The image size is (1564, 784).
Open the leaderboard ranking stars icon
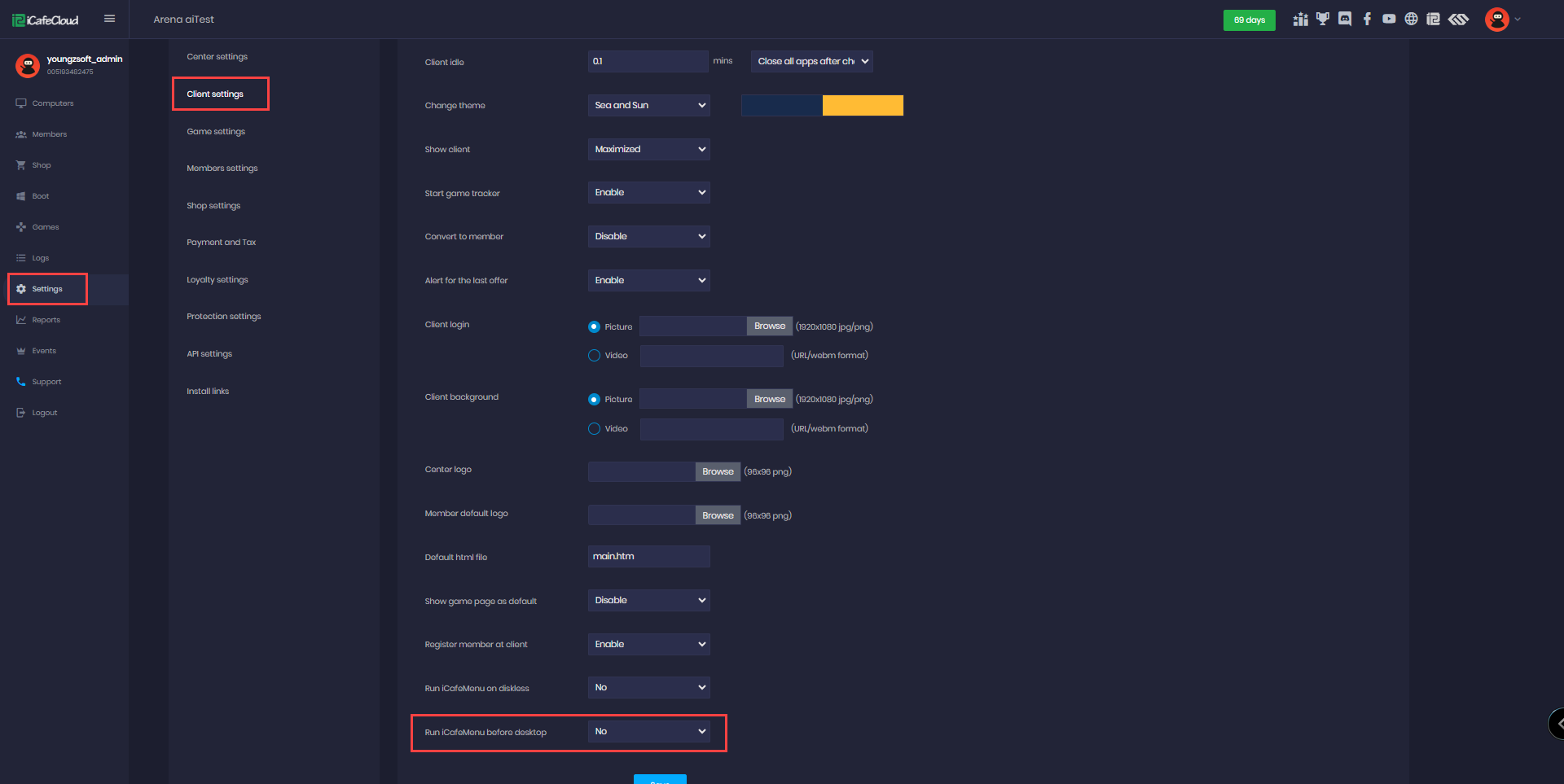tap(1300, 20)
